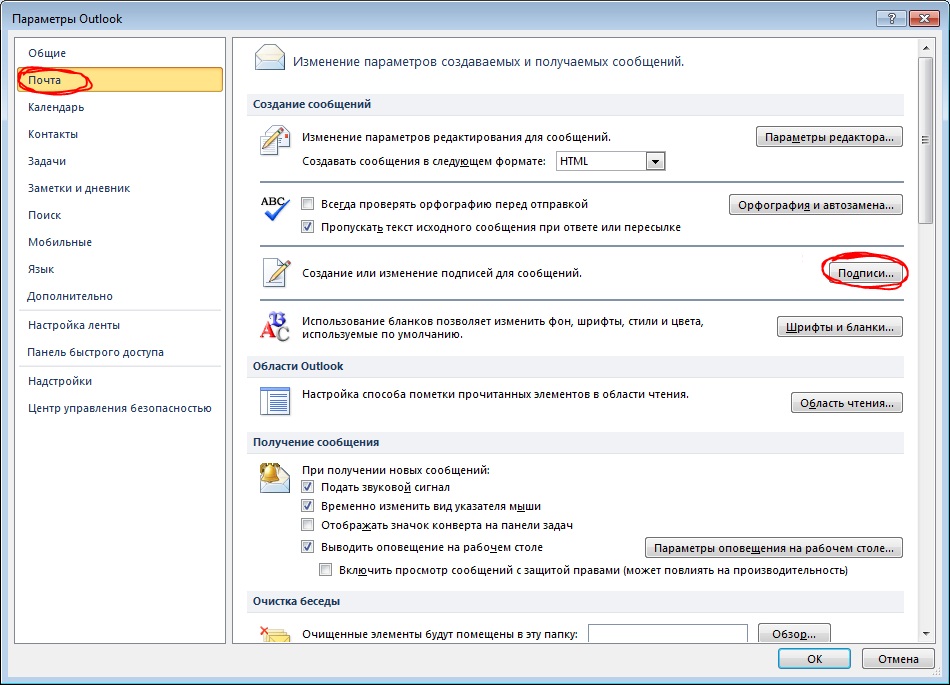The height and width of the screenshot is (685, 950).
Task: Click the vertical scrollbar thumb
Action: coord(925,141)
